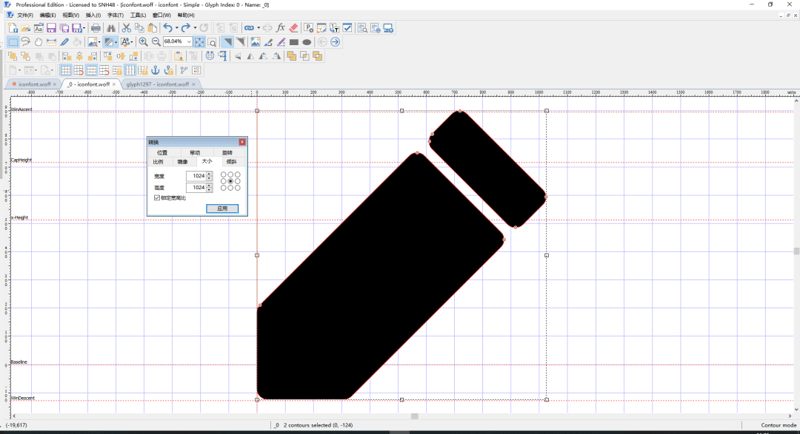Select the bottom-center anchor radio button
Viewport: 800px width, 434px height.
pos(231,188)
